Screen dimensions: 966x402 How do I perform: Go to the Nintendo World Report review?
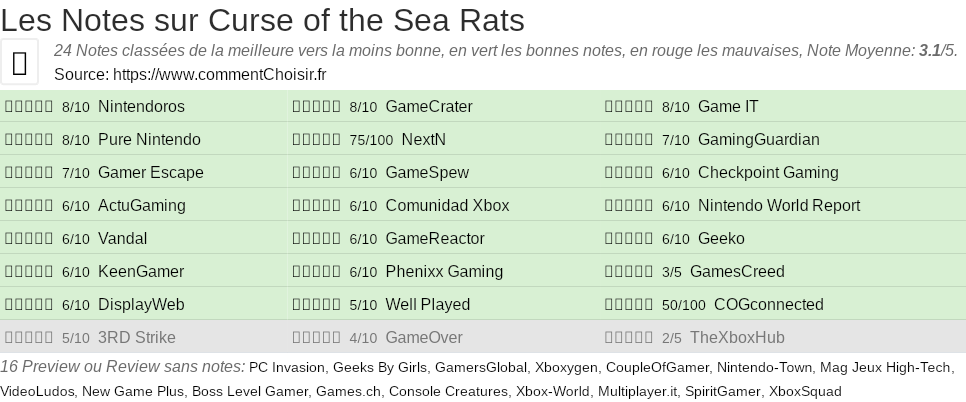[779, 206]
